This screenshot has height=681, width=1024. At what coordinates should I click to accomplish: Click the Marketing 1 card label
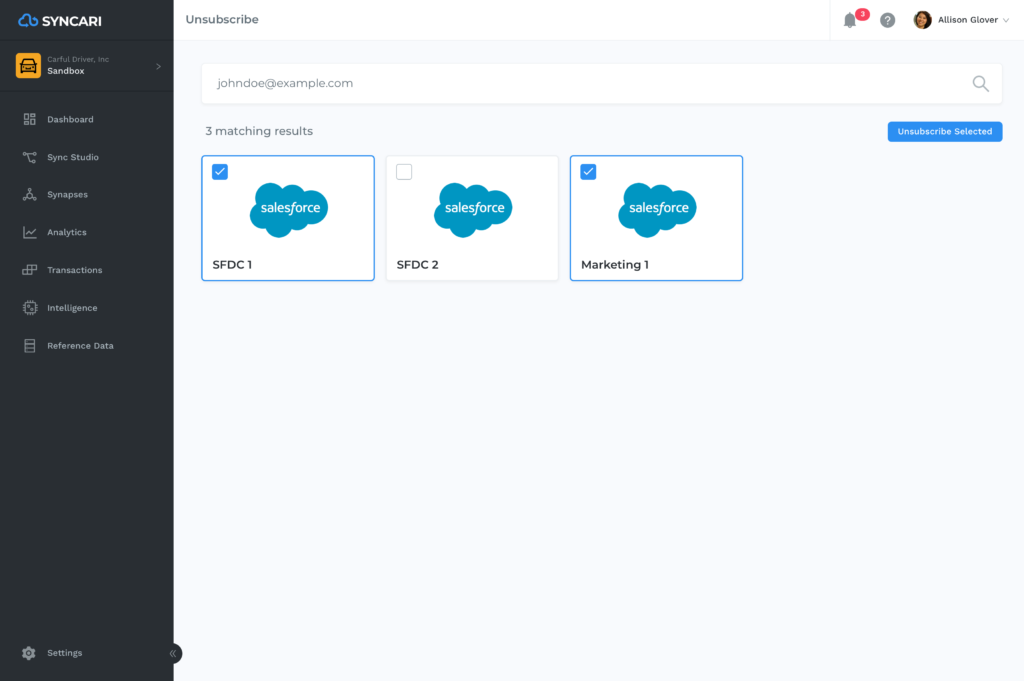(615, 264)
